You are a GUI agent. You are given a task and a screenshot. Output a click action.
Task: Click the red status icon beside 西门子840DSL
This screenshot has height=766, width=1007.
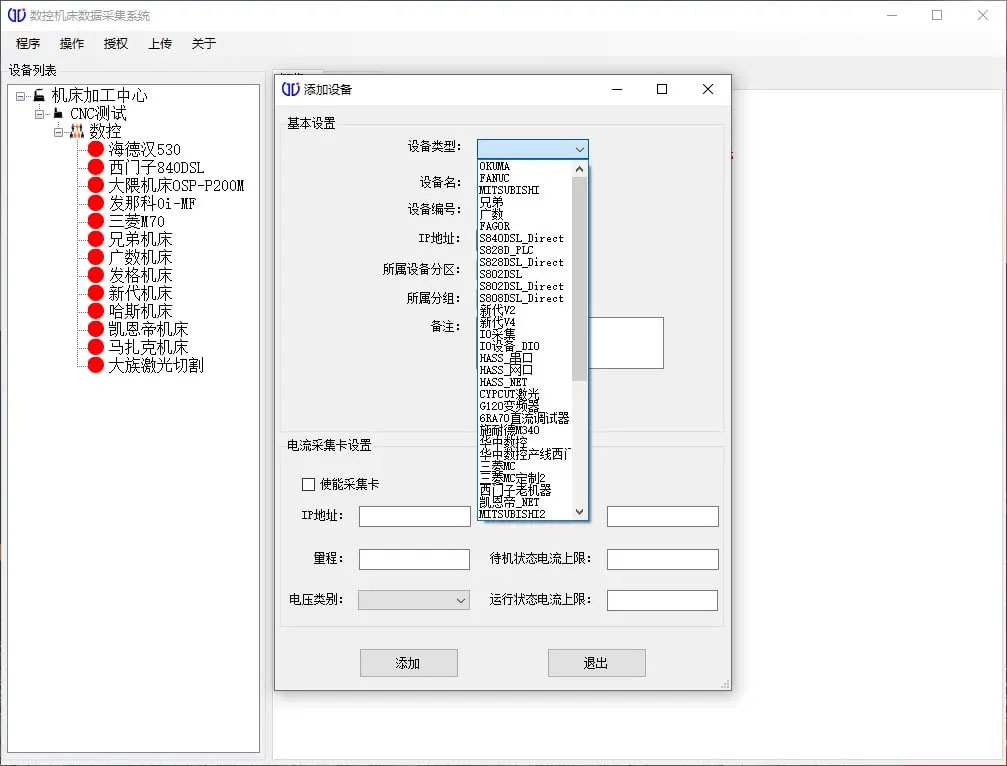[96, 167]
